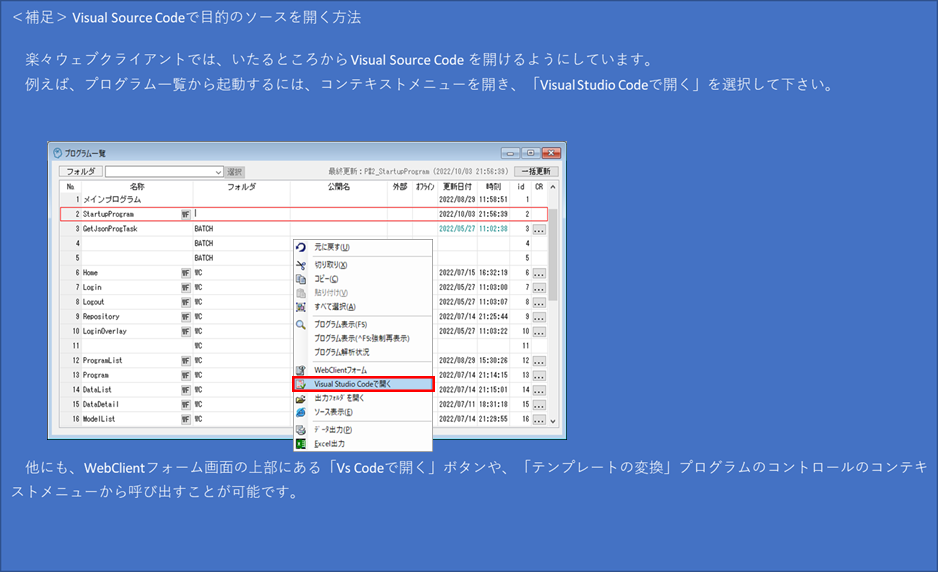The height and width of the screenshot is (572, 938).
Task: Click the undo icon beside 元に戻す
Action: click(x=301, y=247)
